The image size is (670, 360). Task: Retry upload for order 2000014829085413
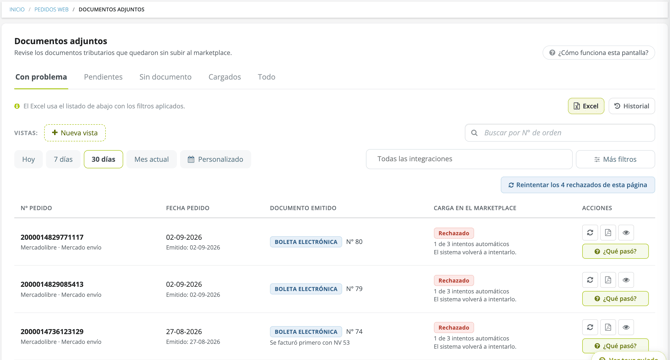click(590, 280)
